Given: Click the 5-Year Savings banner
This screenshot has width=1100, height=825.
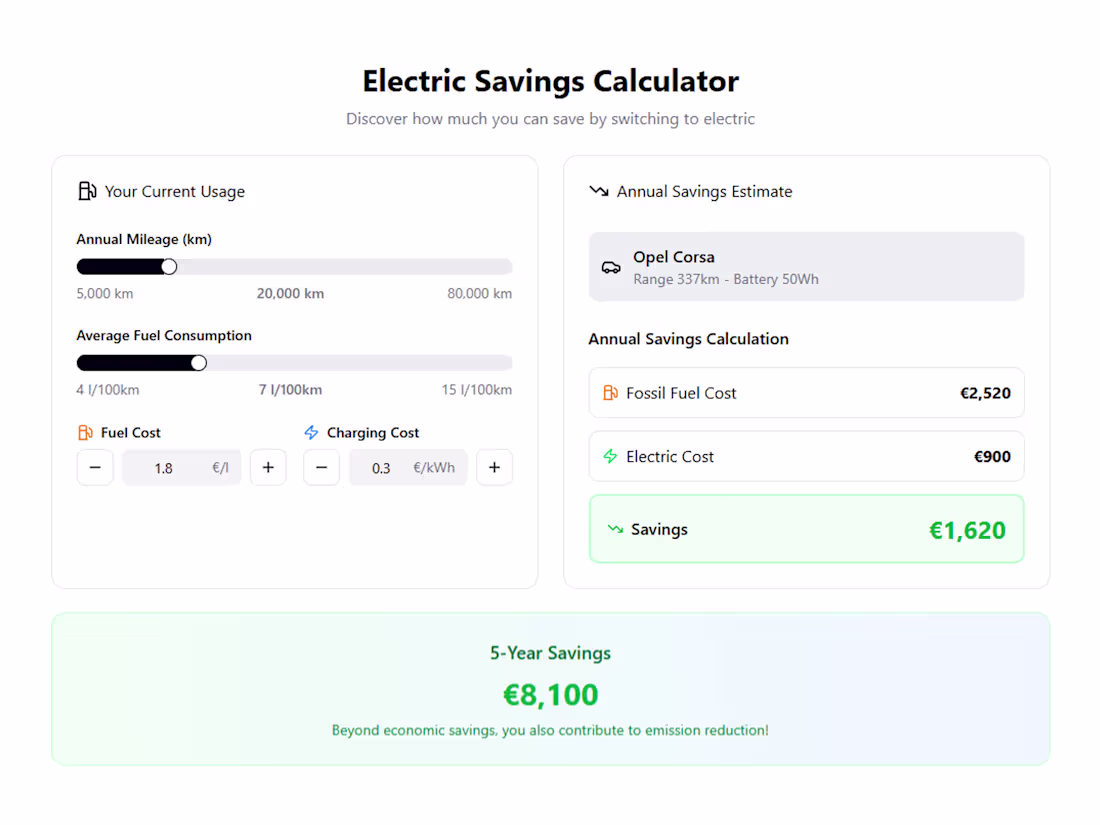Looking at the screenshot, I should [x=550, y=689].
